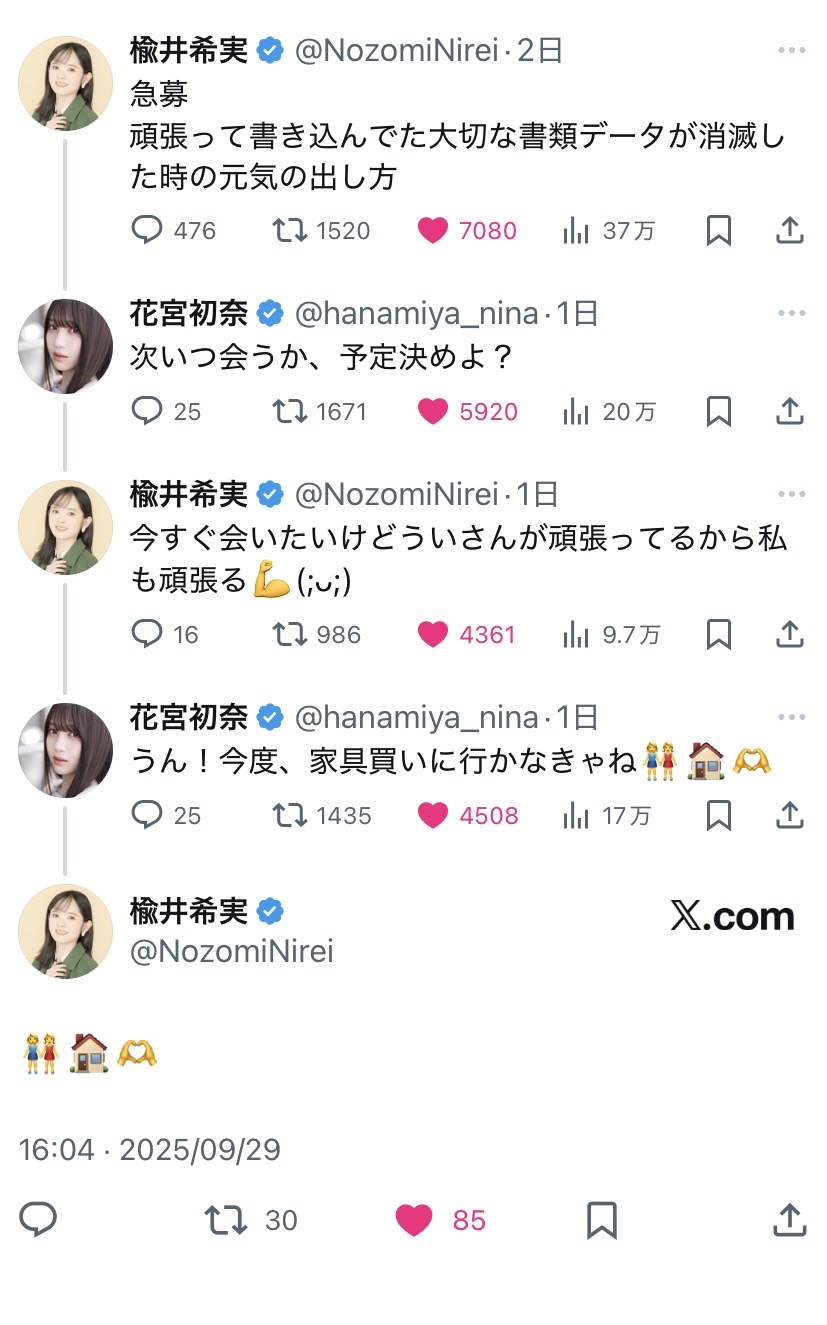
Task: Reply to the main emoji post
Action: coord(38,1220)
